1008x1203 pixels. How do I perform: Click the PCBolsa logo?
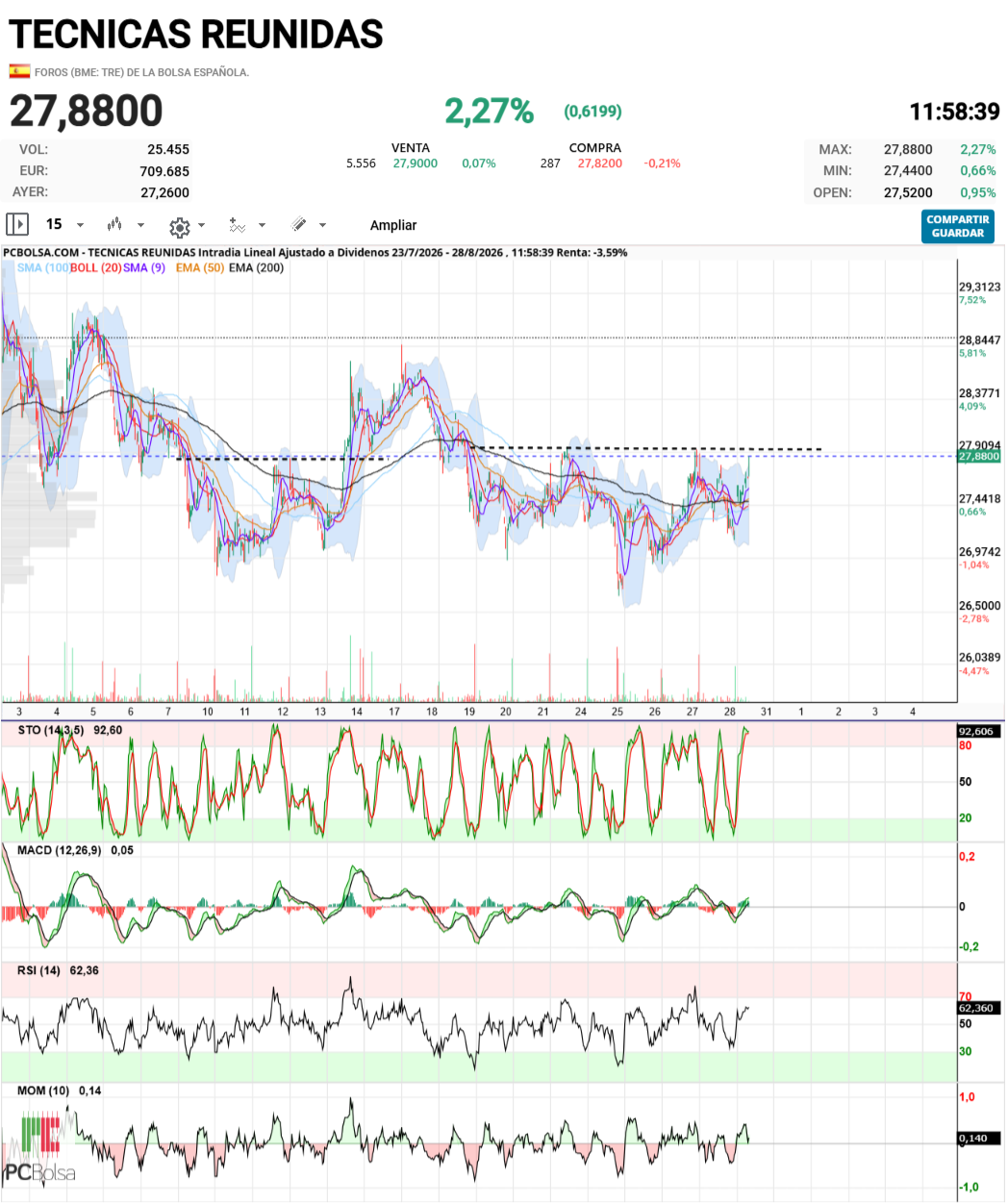pos(40,1145)
